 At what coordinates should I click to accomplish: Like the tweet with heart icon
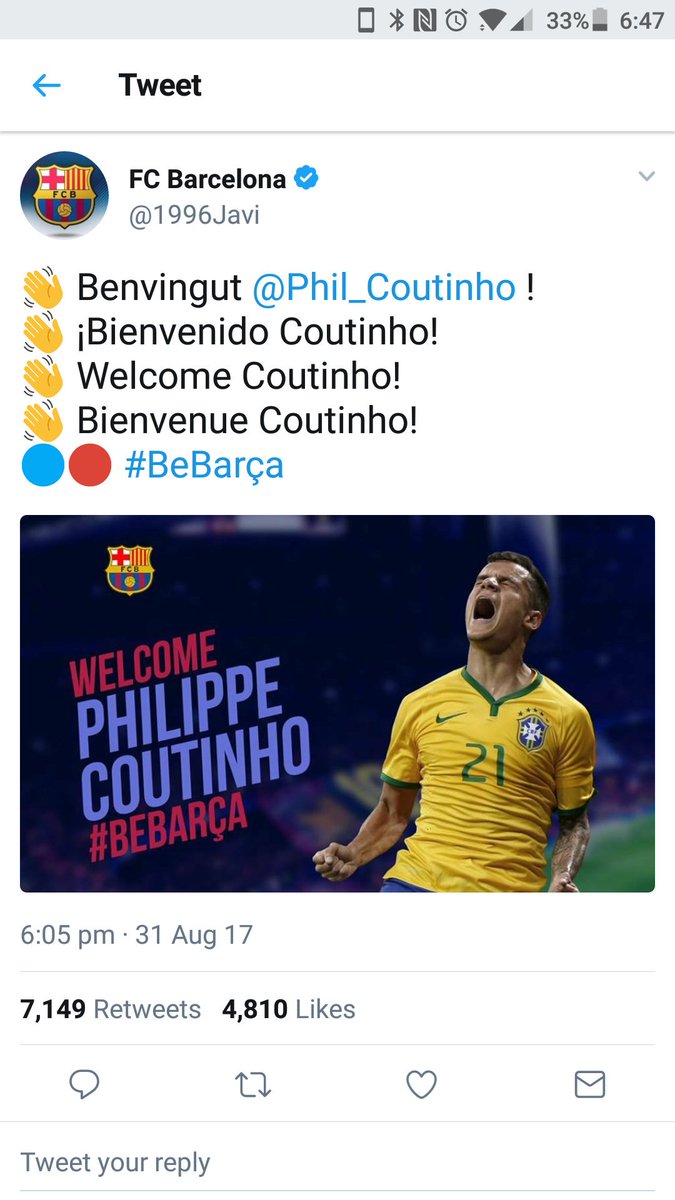(422, 1084)
